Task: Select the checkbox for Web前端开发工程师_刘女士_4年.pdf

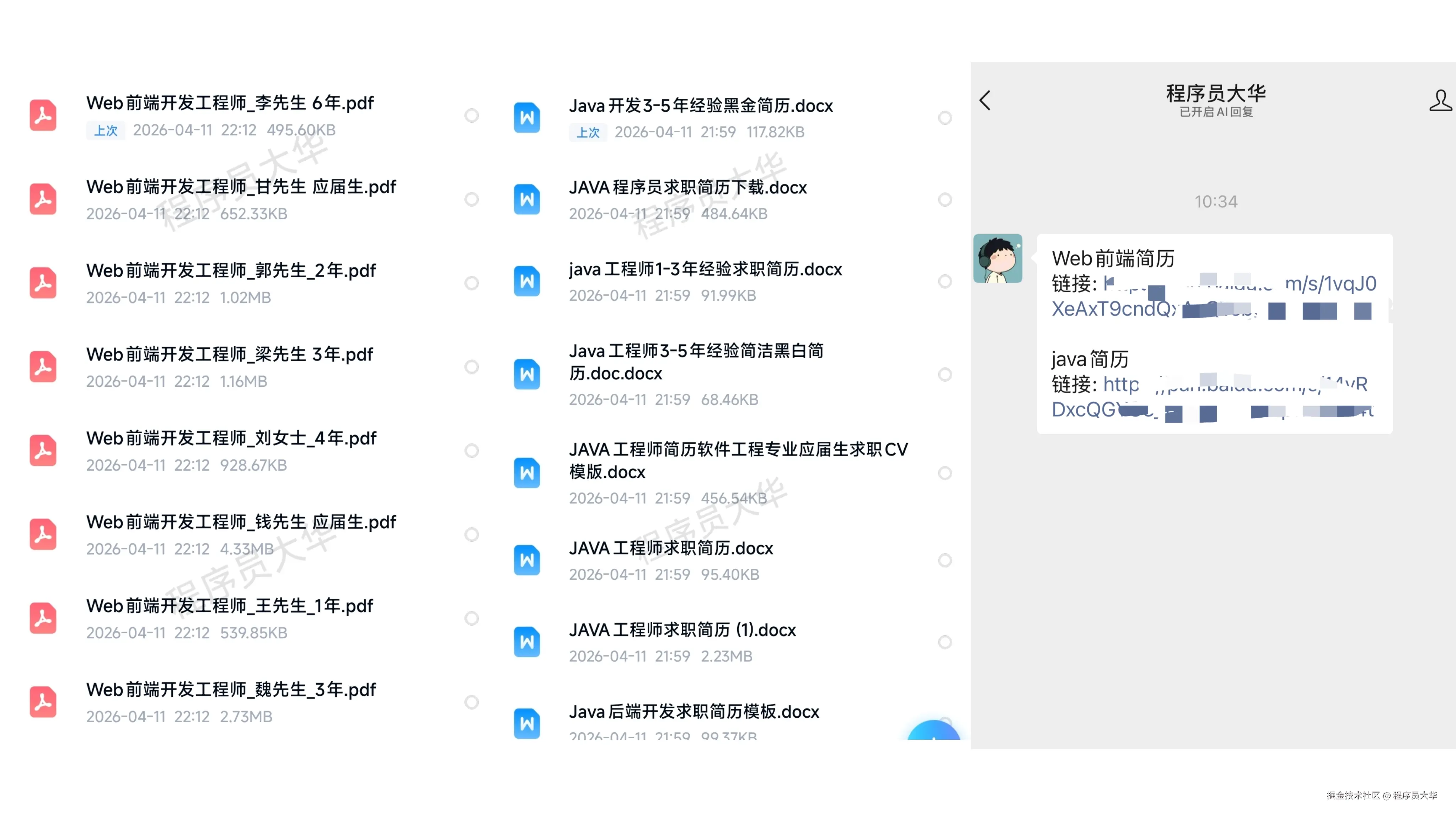Action: coord(472,450)
